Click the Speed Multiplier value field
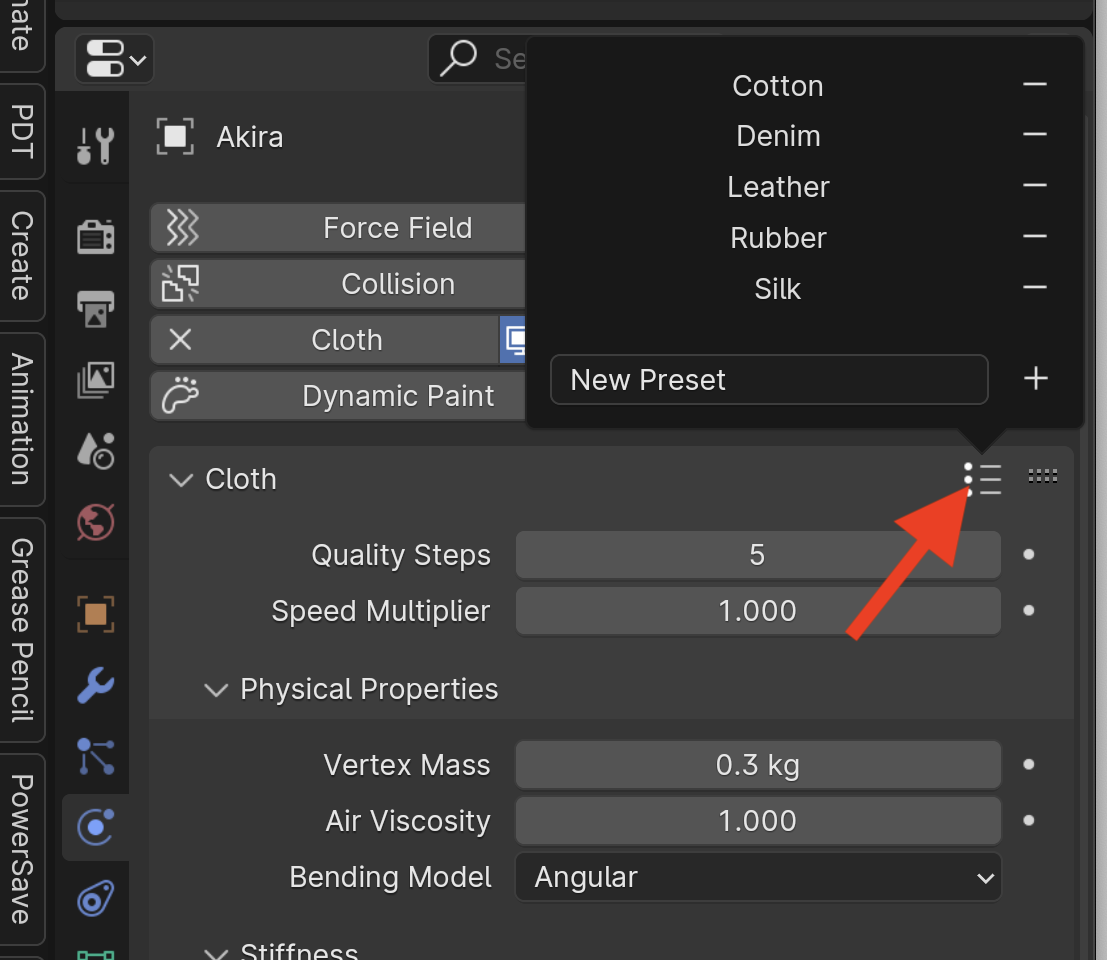Screen dimensions: 1107x960 click(x=758, y=611)
